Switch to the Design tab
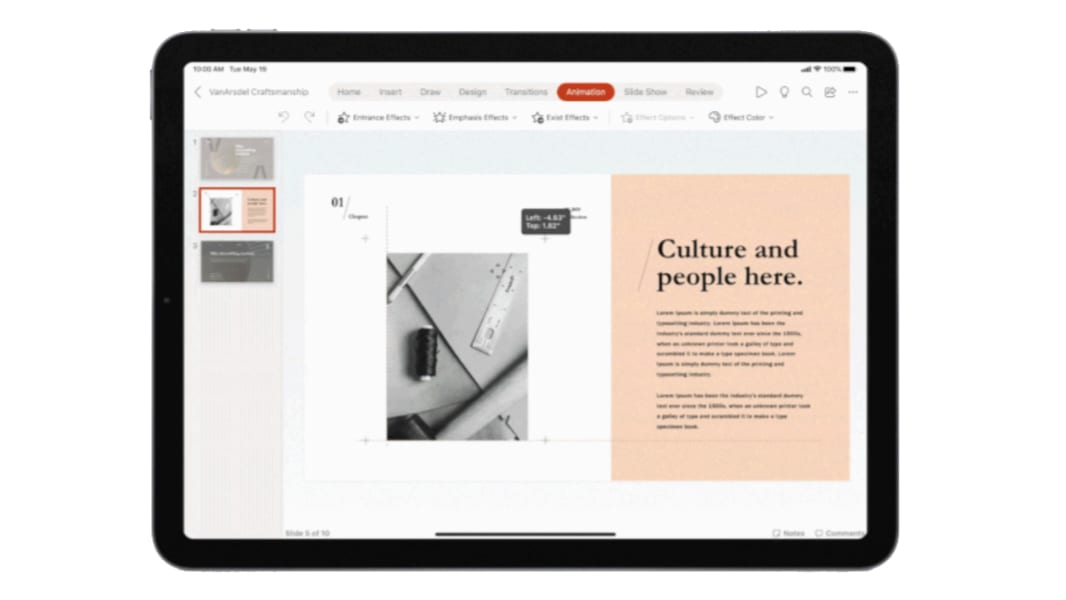The width and height of the screenshot is (1066, 600). [x=472, y=92]
